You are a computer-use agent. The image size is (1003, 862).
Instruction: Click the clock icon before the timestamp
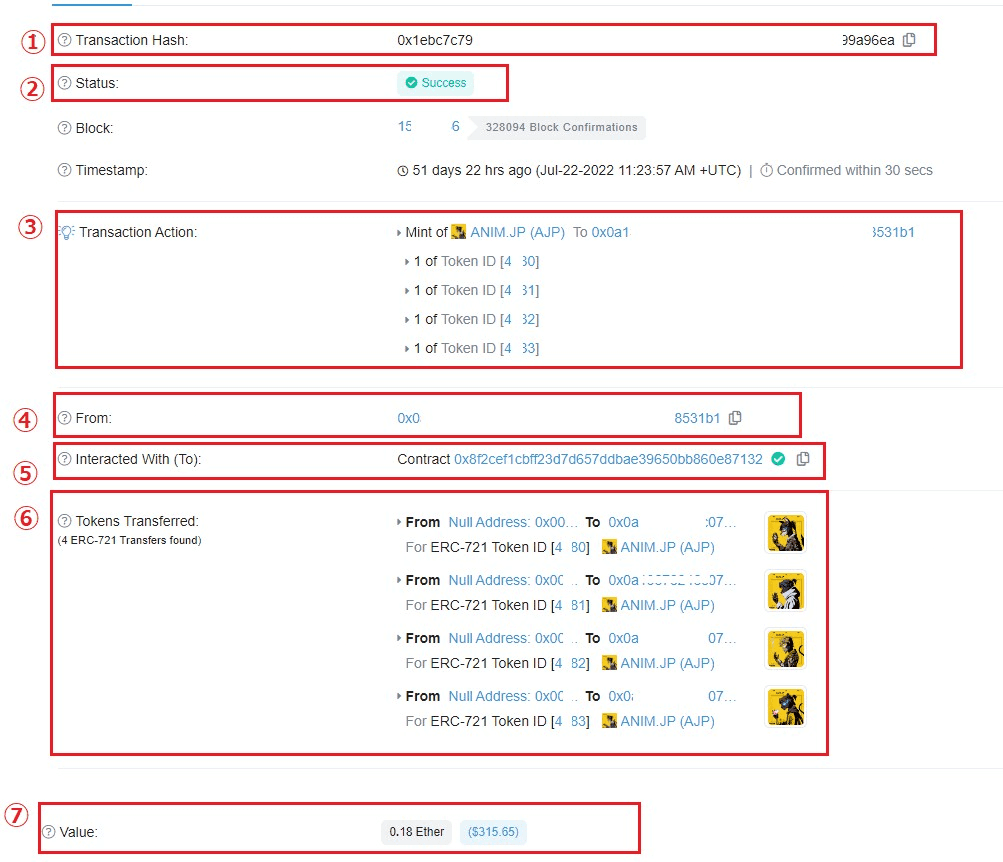403,170
